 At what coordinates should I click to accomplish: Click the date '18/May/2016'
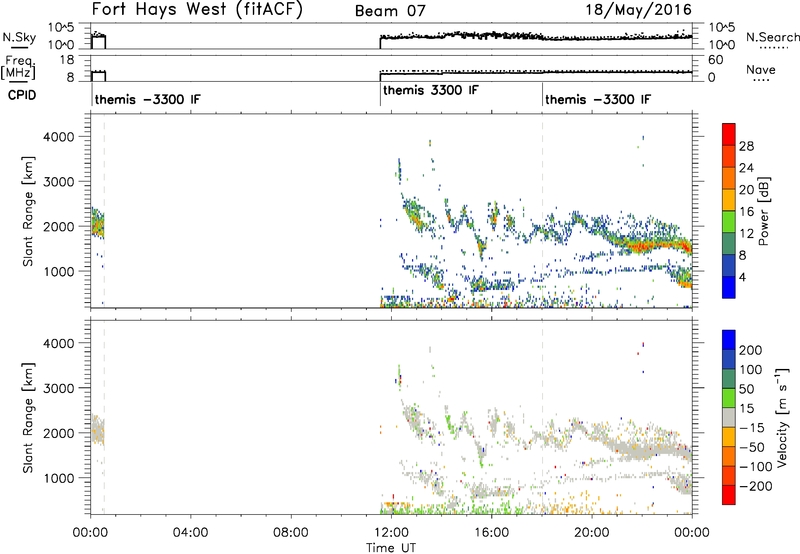[638, 10]
